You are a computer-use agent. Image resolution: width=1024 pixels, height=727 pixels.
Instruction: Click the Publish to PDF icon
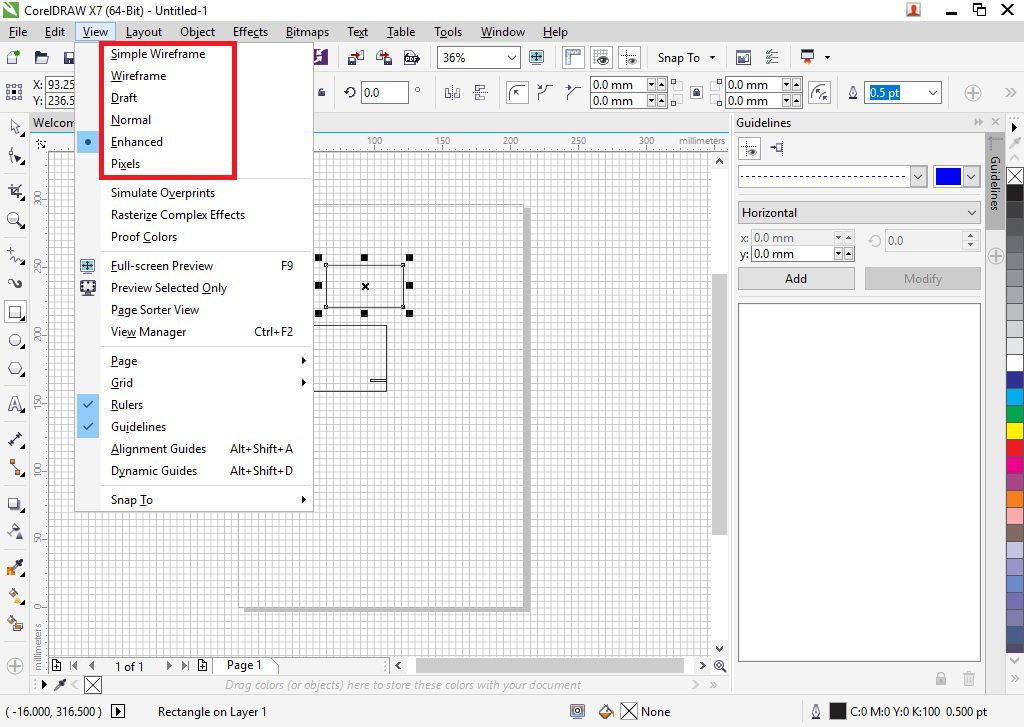point(411,57)
